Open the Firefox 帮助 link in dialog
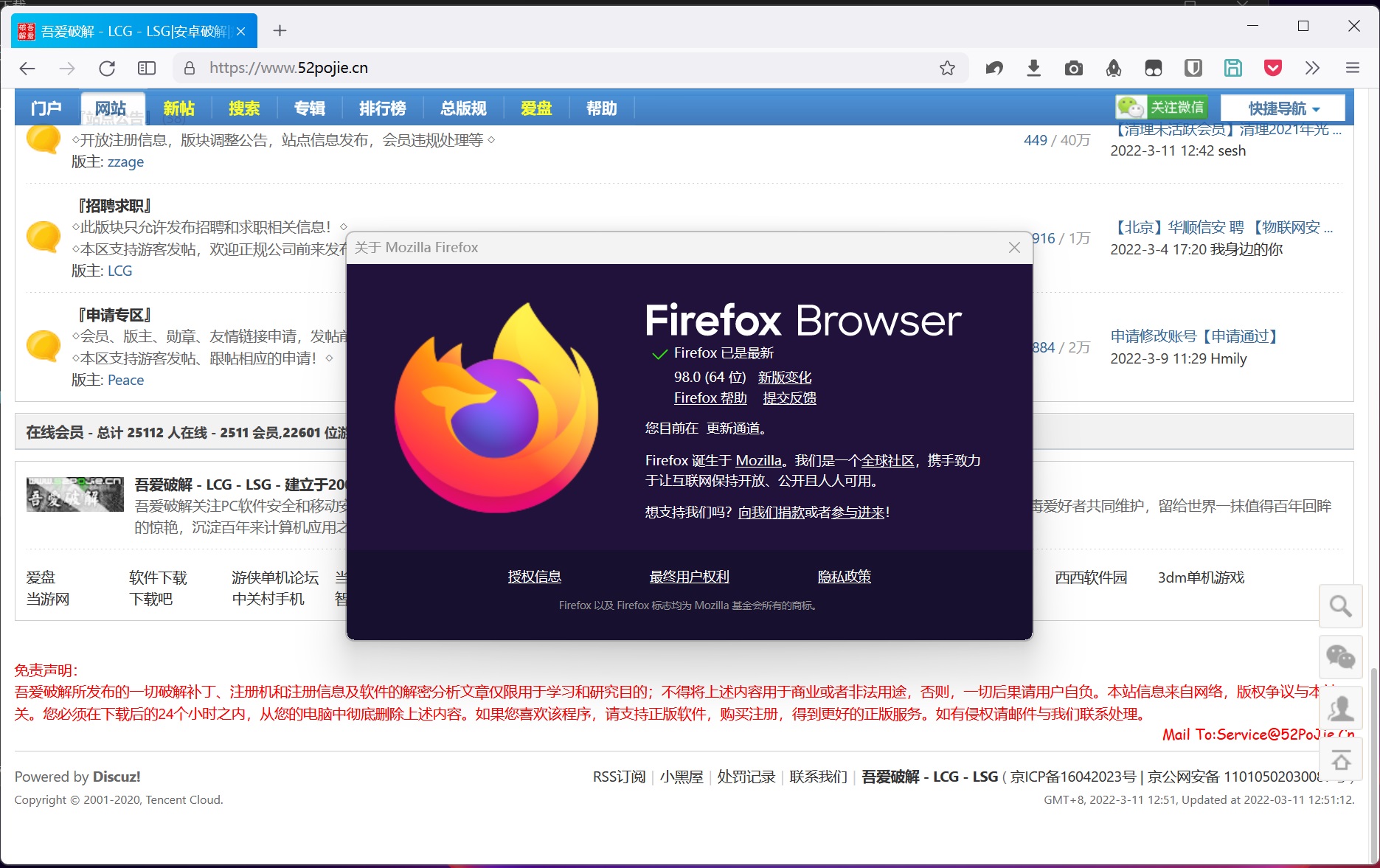The height and width of the screenshot is (868, 1380). 710,398
